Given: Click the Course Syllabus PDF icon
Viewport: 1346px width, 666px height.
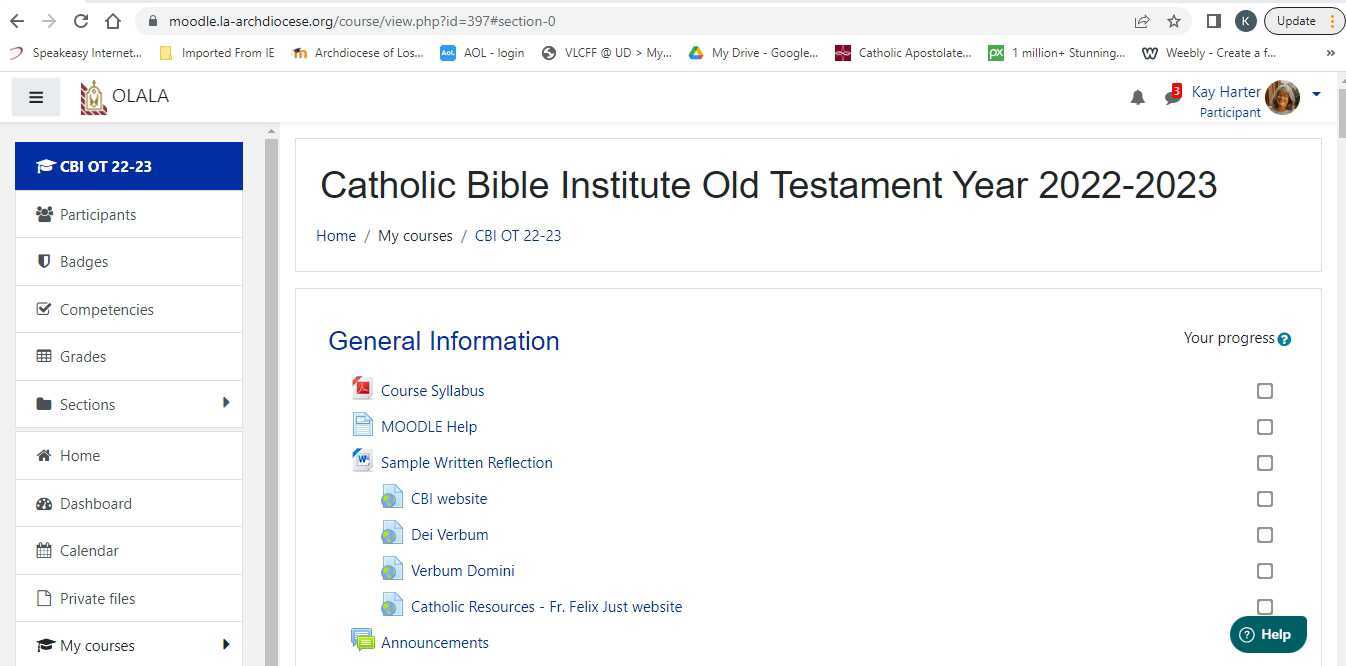Looking at the screenshot, I should [x=362, y=389].
